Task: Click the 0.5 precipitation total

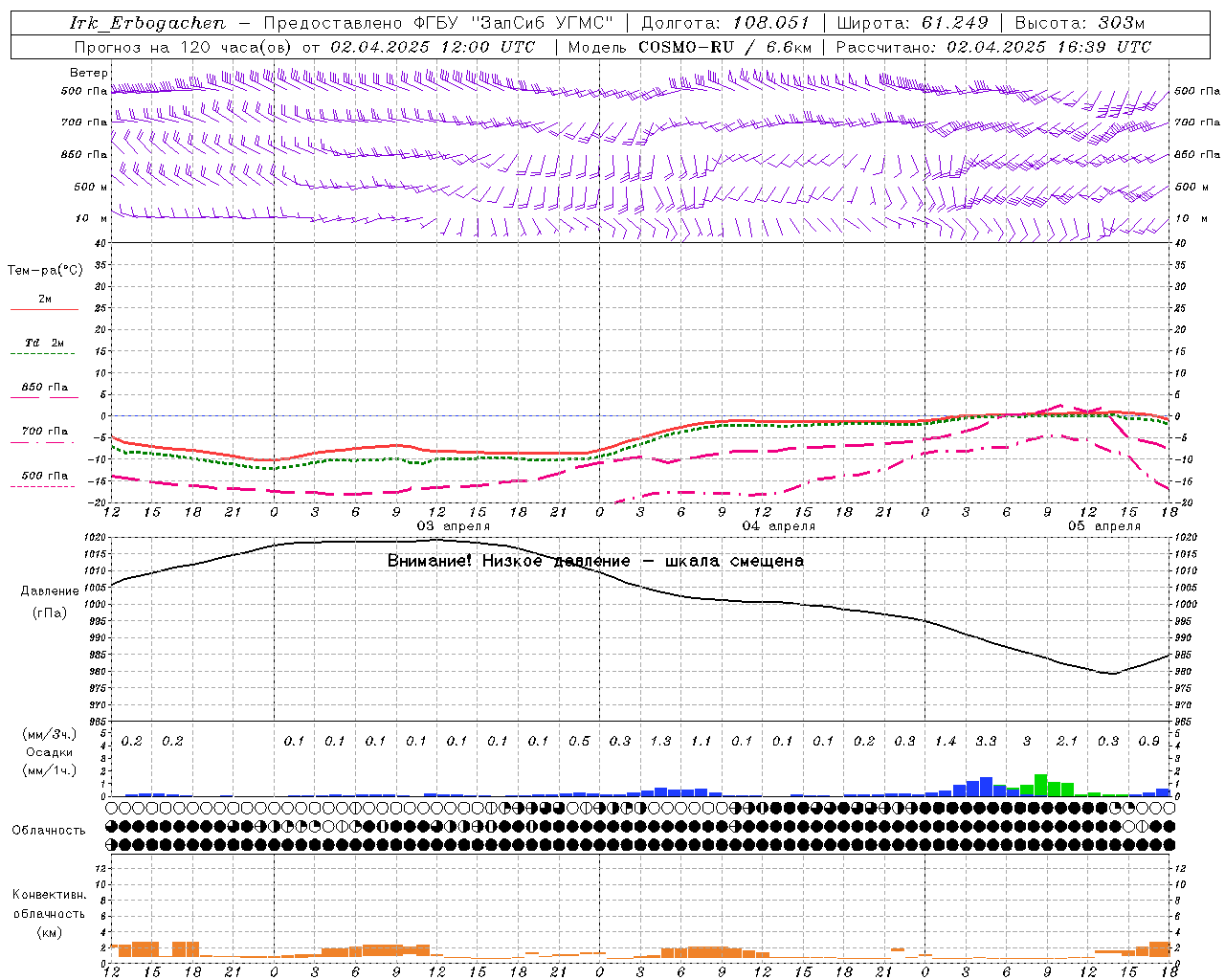Action: 579,742
